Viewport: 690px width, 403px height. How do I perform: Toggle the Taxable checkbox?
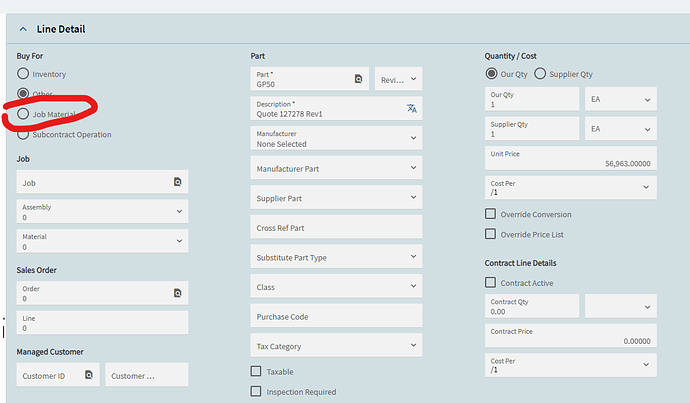pyautogui.click(x=256, y=372)
